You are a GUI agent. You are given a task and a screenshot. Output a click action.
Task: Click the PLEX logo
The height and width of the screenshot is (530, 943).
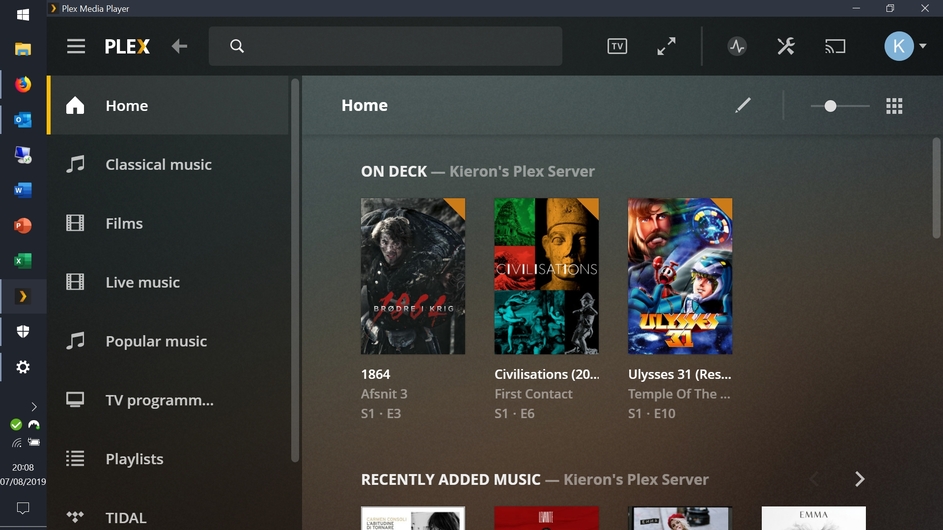coord(127,46)
